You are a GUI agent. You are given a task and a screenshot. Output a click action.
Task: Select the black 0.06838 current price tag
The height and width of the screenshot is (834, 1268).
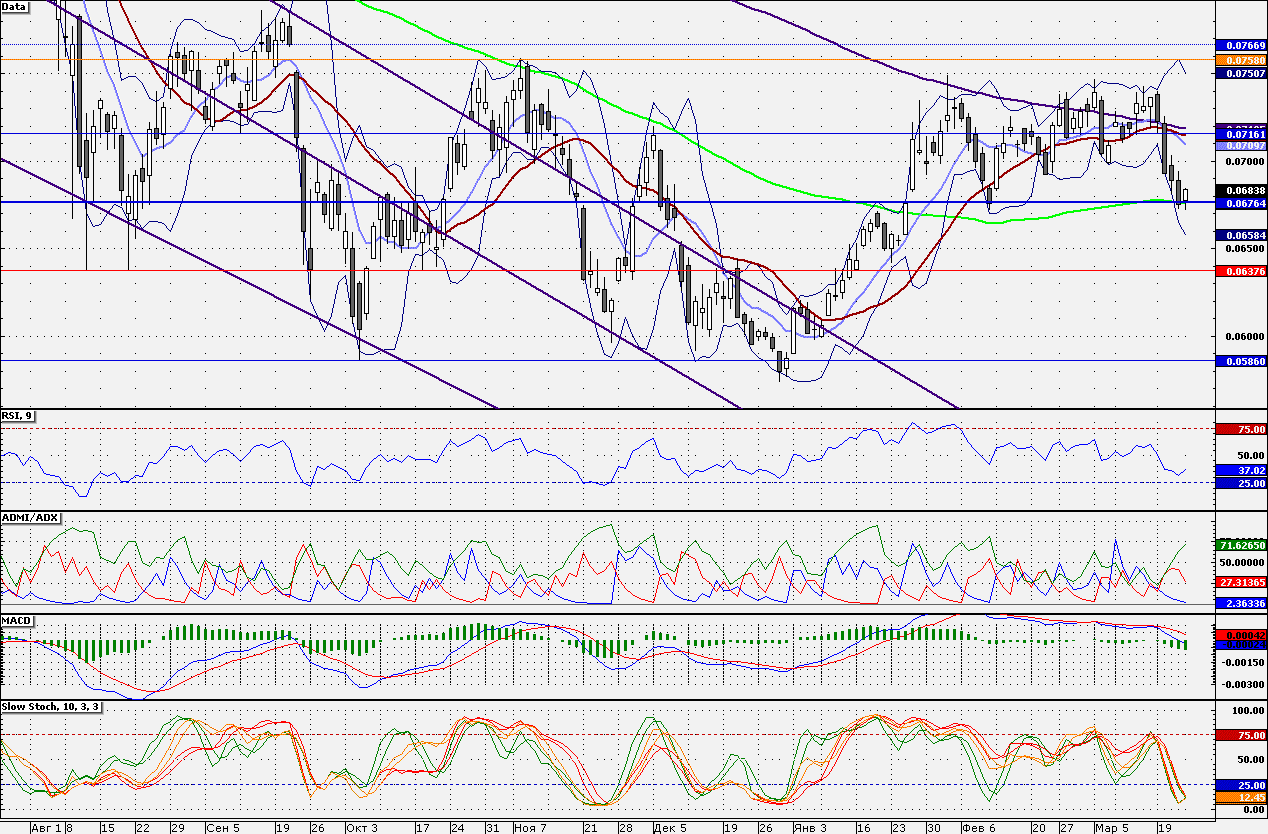[1240, 190]
